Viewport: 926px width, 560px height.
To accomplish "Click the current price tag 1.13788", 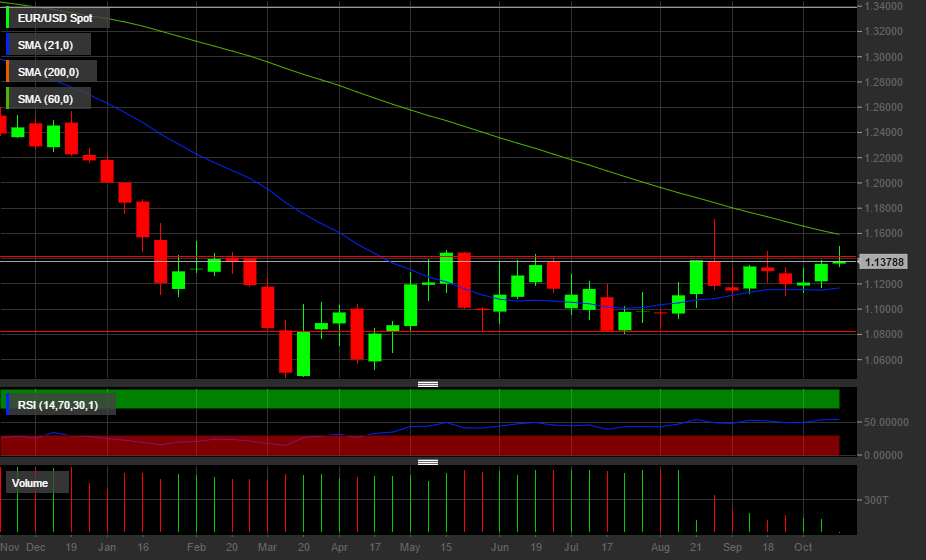I will (x=884, y=262).
